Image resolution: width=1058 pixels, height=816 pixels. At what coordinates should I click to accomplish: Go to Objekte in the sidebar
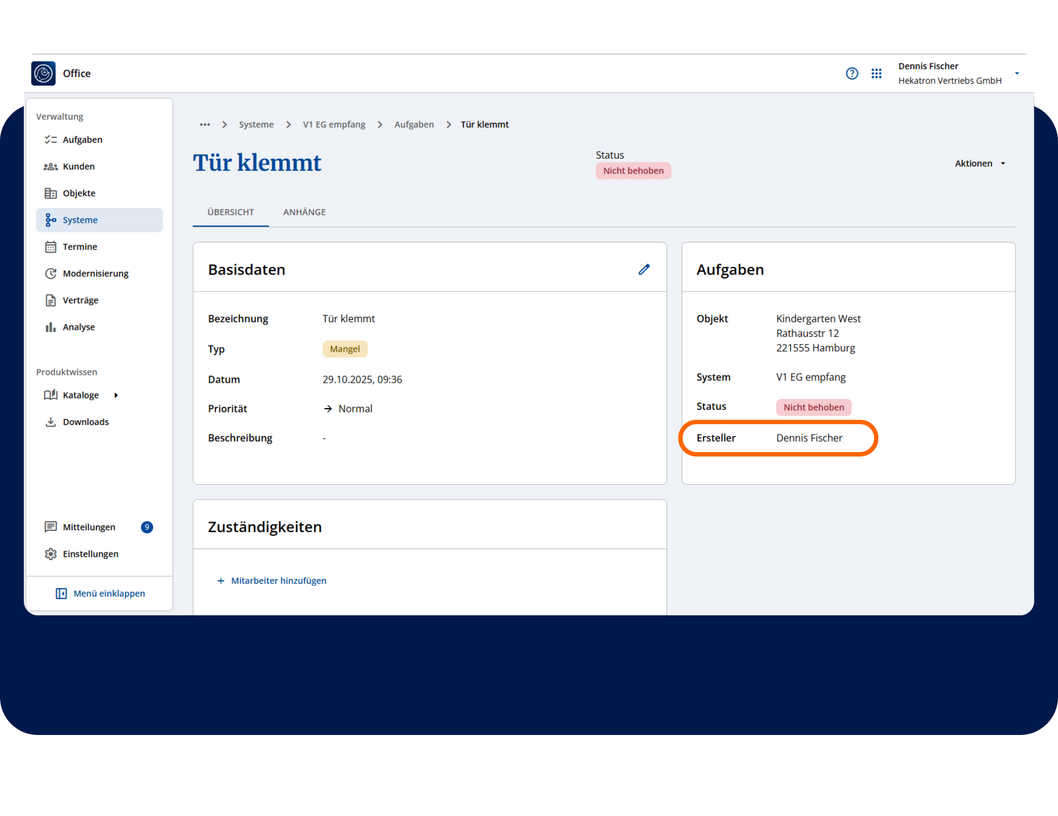[79, 193]
